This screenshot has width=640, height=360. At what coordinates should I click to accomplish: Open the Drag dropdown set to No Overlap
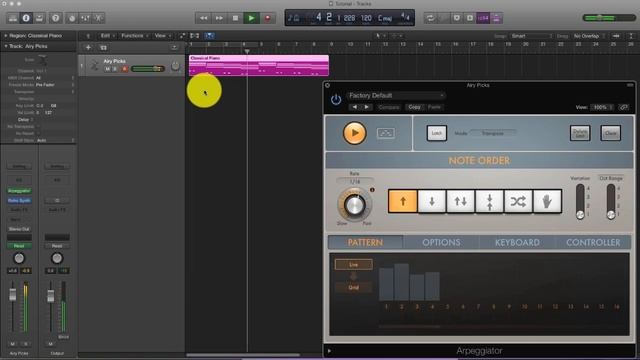tap(589, 36)
